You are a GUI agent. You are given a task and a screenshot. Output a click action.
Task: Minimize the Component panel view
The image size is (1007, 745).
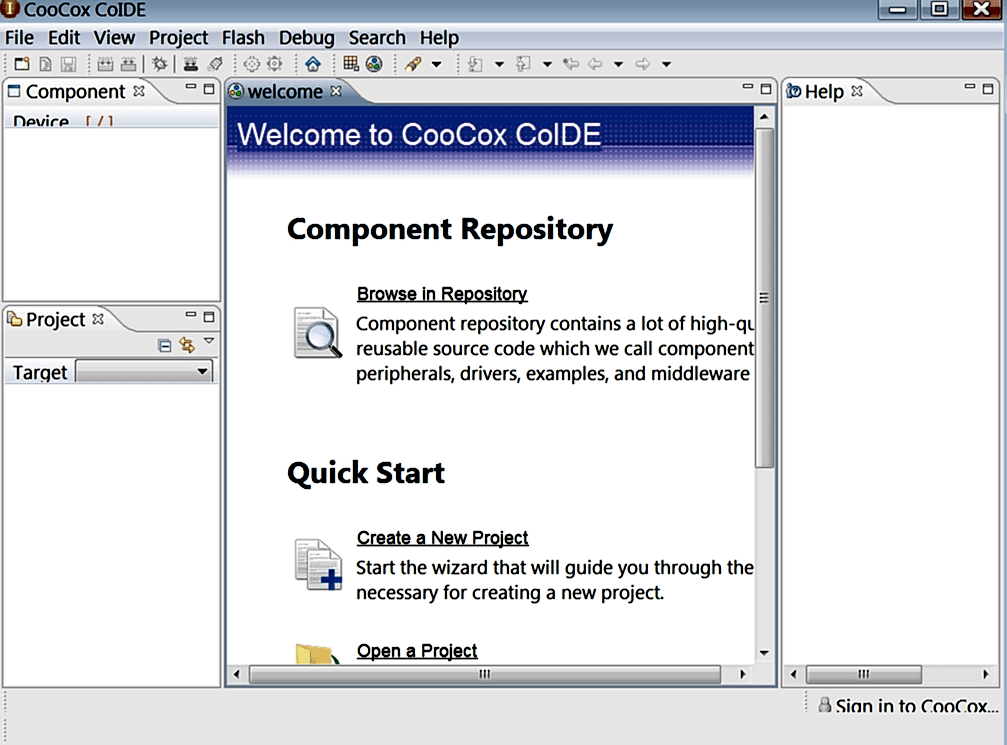(x=190, y=89)
